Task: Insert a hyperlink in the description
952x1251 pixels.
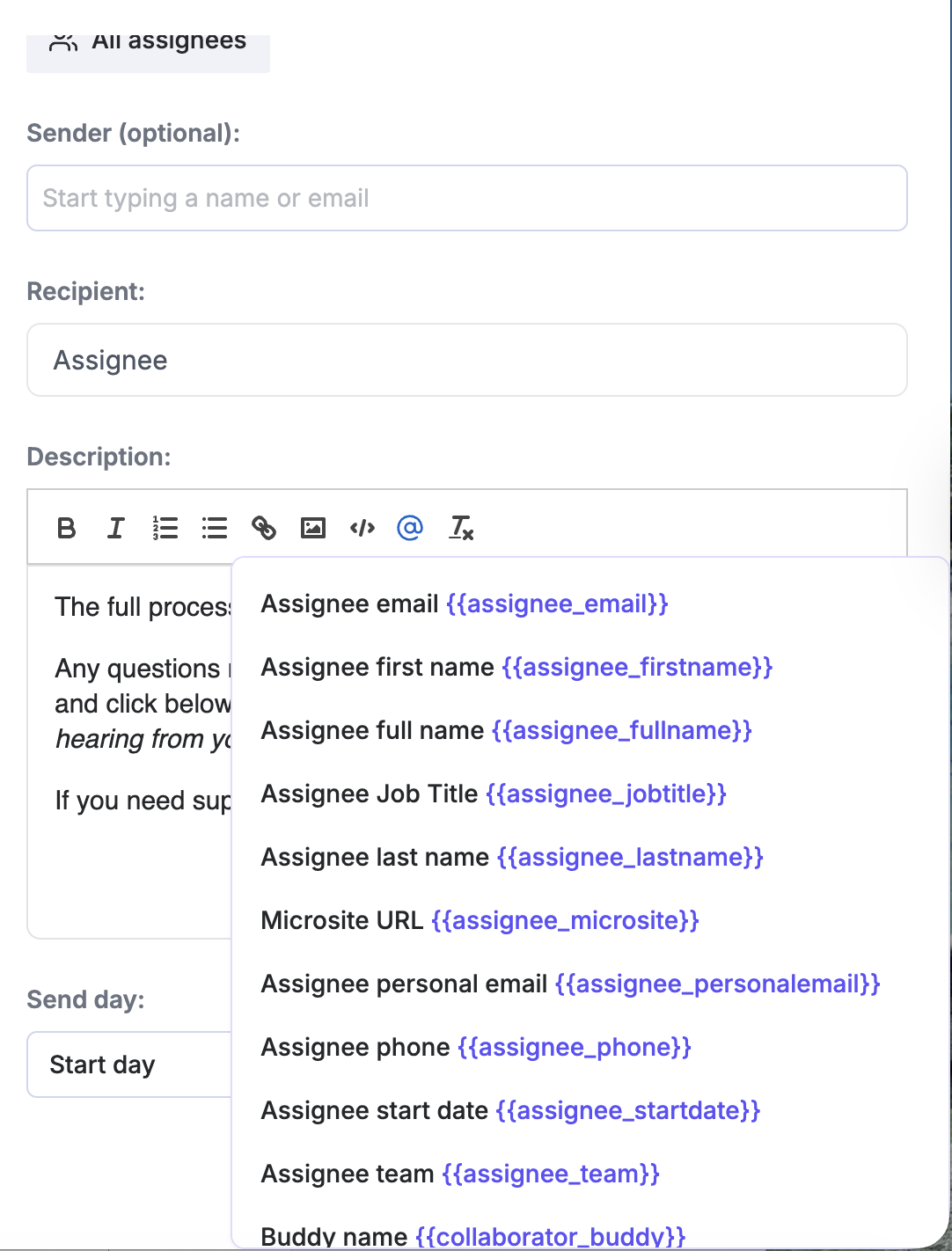Action: click(264, 528)
